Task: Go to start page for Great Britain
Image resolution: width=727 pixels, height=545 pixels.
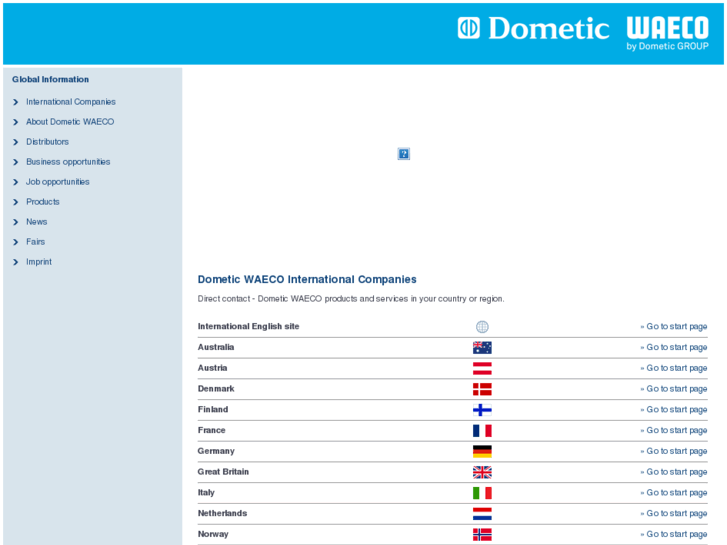Action: coord(674,472)
